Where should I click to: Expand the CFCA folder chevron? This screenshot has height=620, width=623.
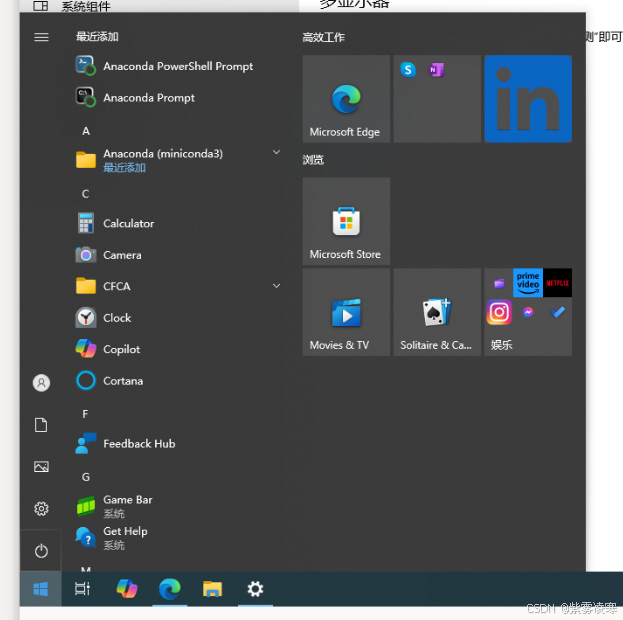click(277, 286)
